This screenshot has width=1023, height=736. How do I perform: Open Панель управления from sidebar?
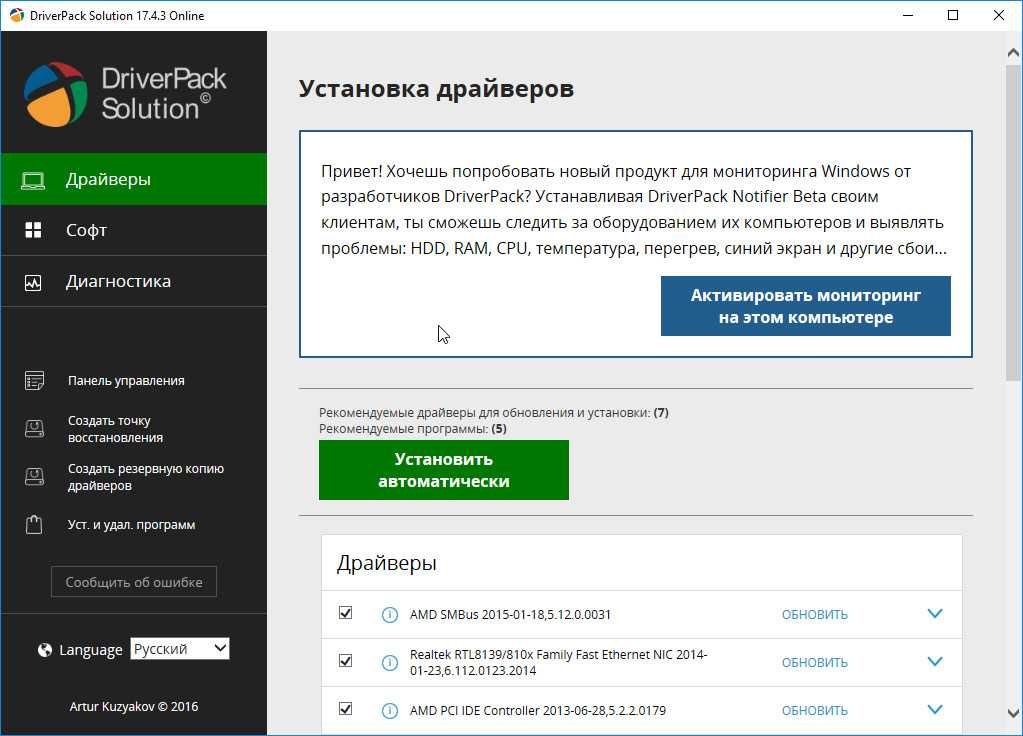[126, 380]
